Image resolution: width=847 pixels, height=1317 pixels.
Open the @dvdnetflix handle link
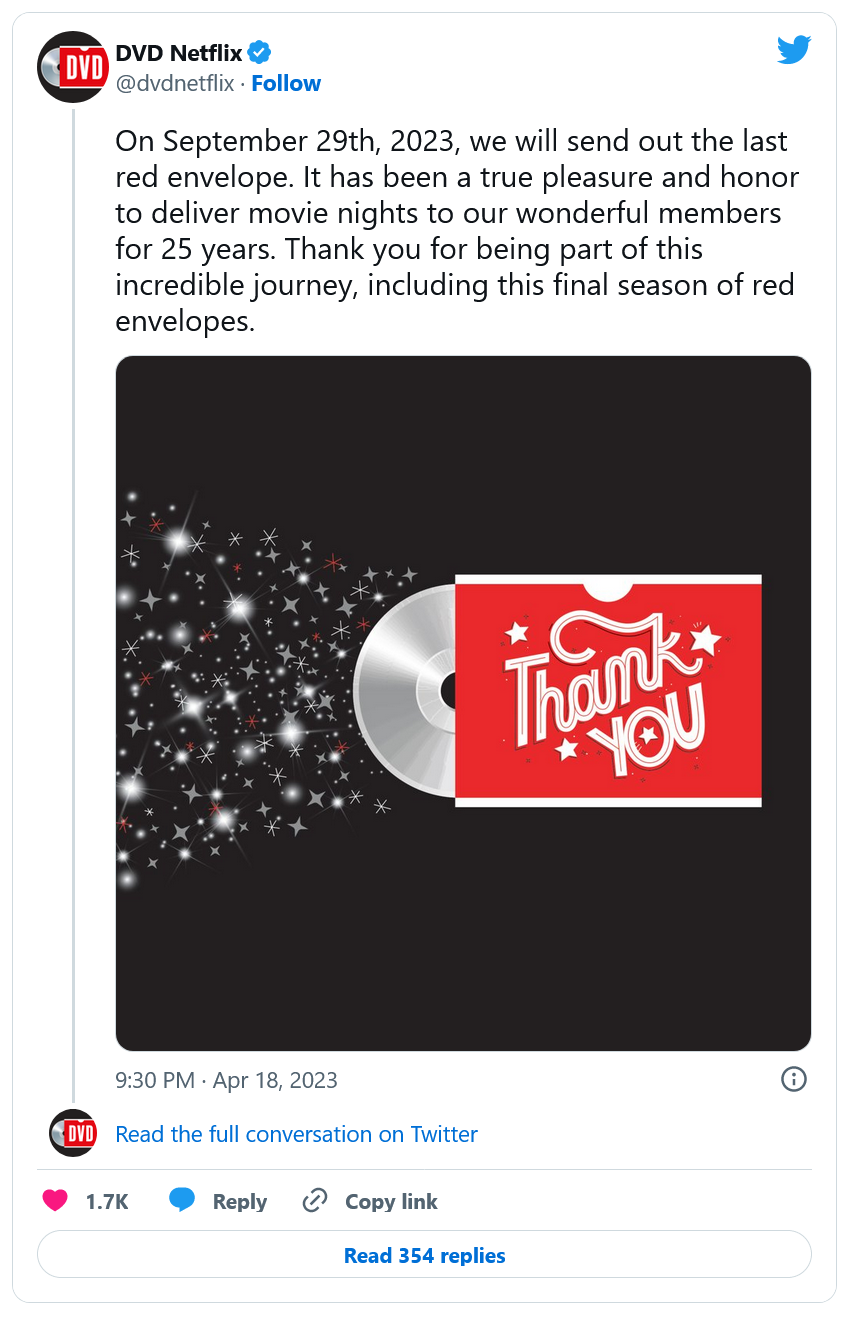coord(175,84)
